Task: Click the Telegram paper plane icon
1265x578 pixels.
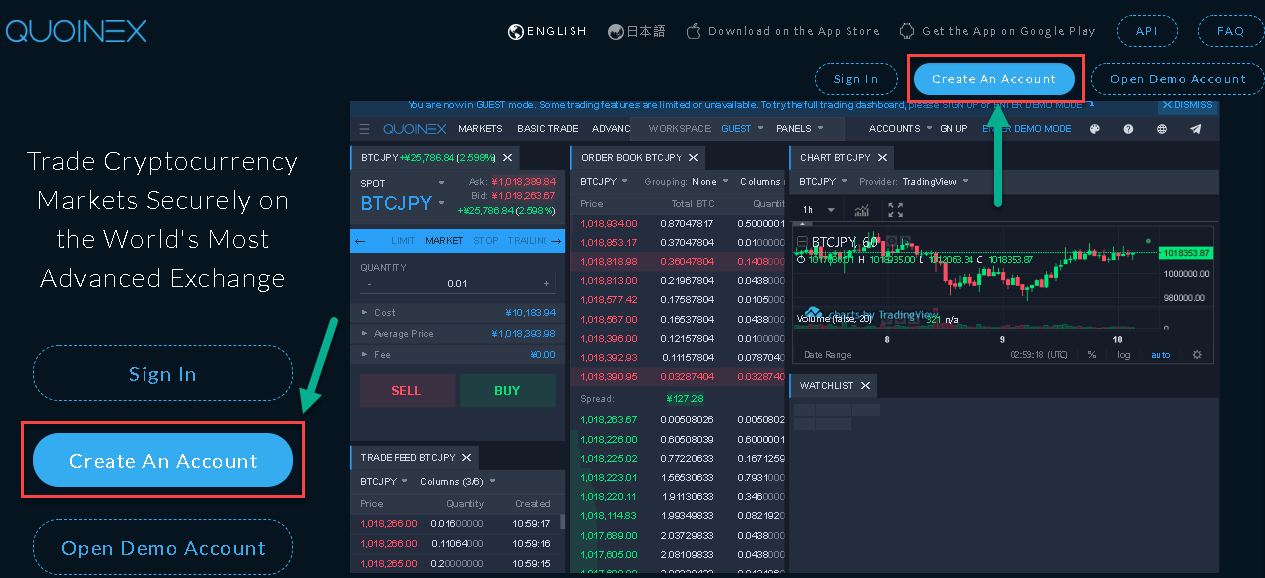Action: point(1196,129)
